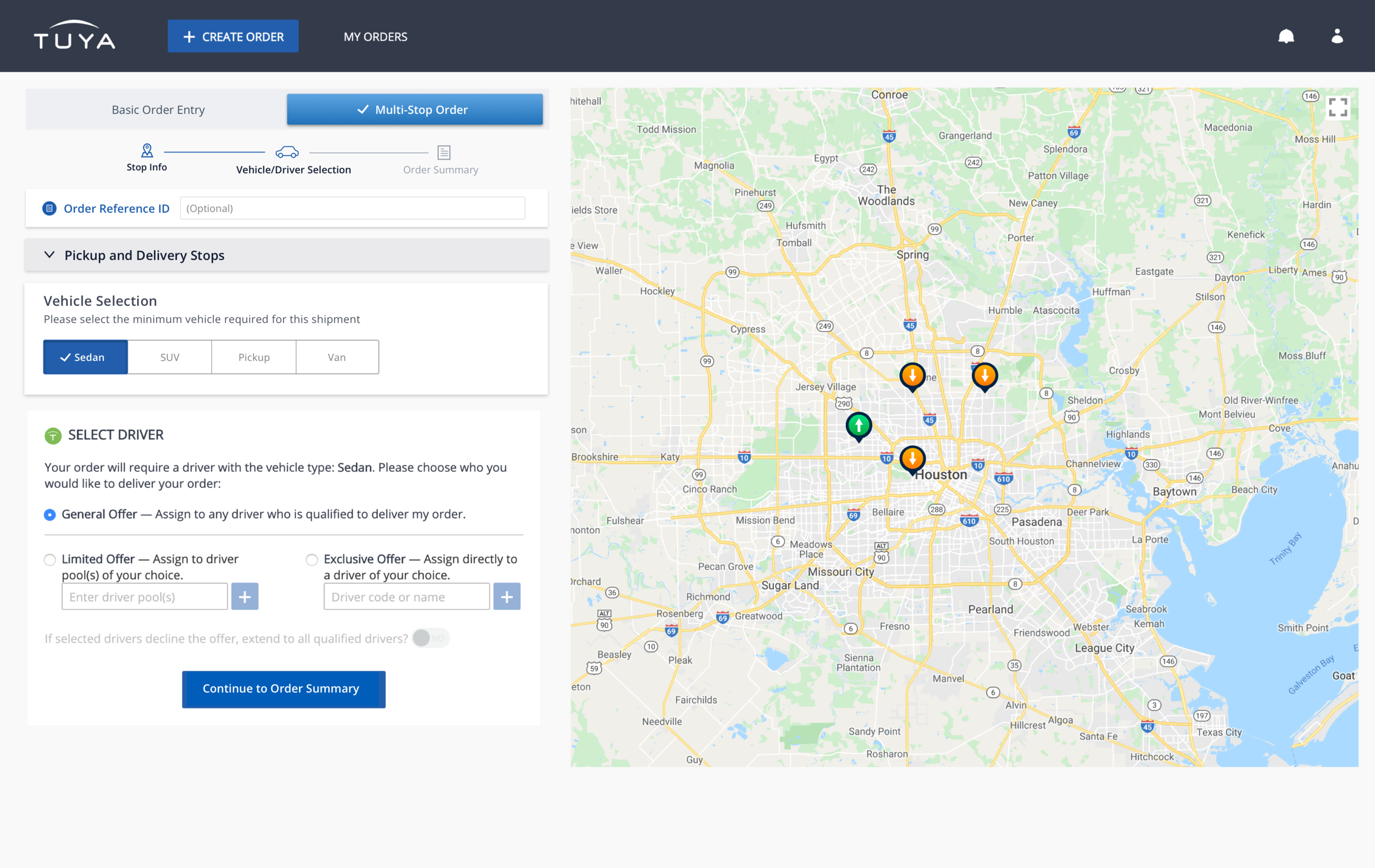Click orange drop-off marker north of I-45

click(x=912, y=377)
